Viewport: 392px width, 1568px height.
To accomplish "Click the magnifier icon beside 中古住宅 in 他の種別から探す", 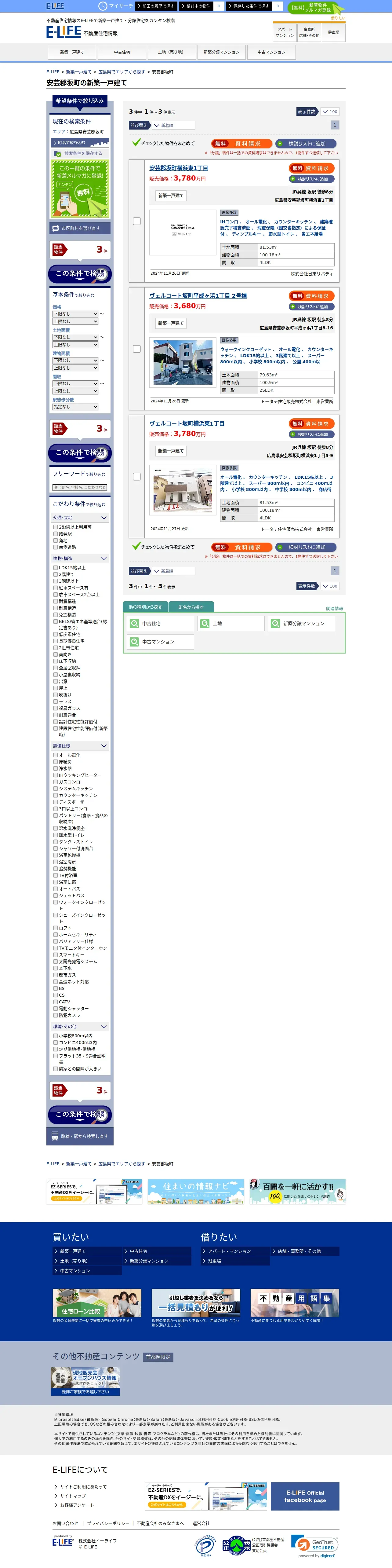I will [135, 623].
